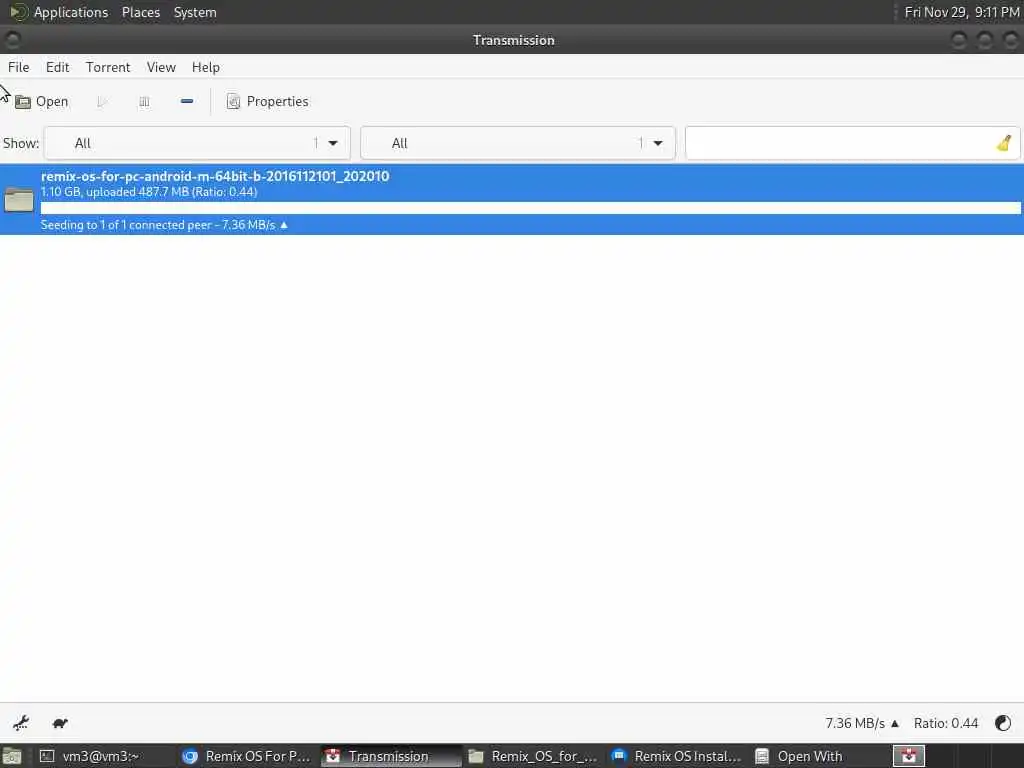The image size is (1024, 768).
Task: Open the View menu
Action: [161, 67]
